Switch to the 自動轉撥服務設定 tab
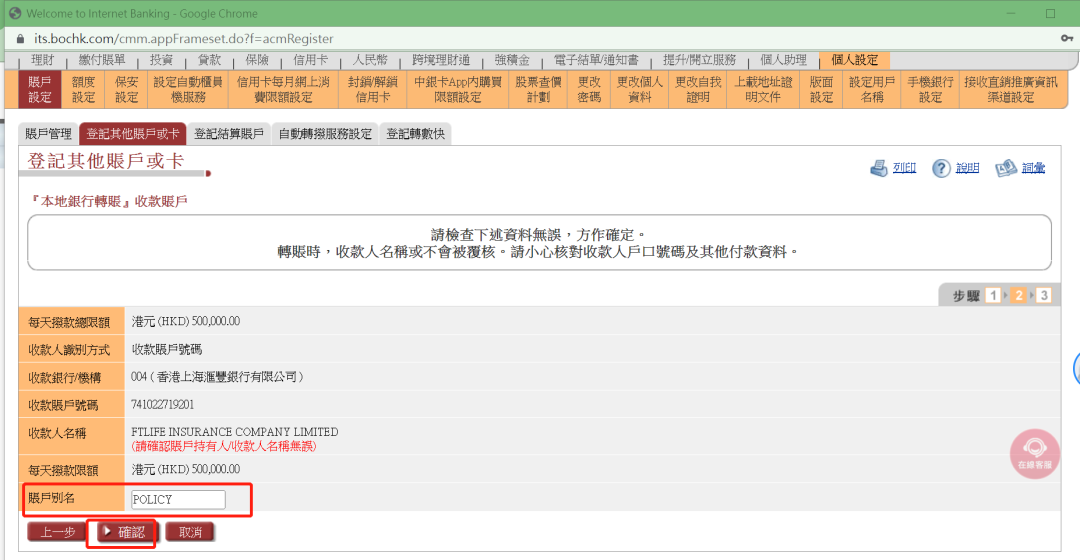The height and width of the screenshot is (560, 1080). 325,134
